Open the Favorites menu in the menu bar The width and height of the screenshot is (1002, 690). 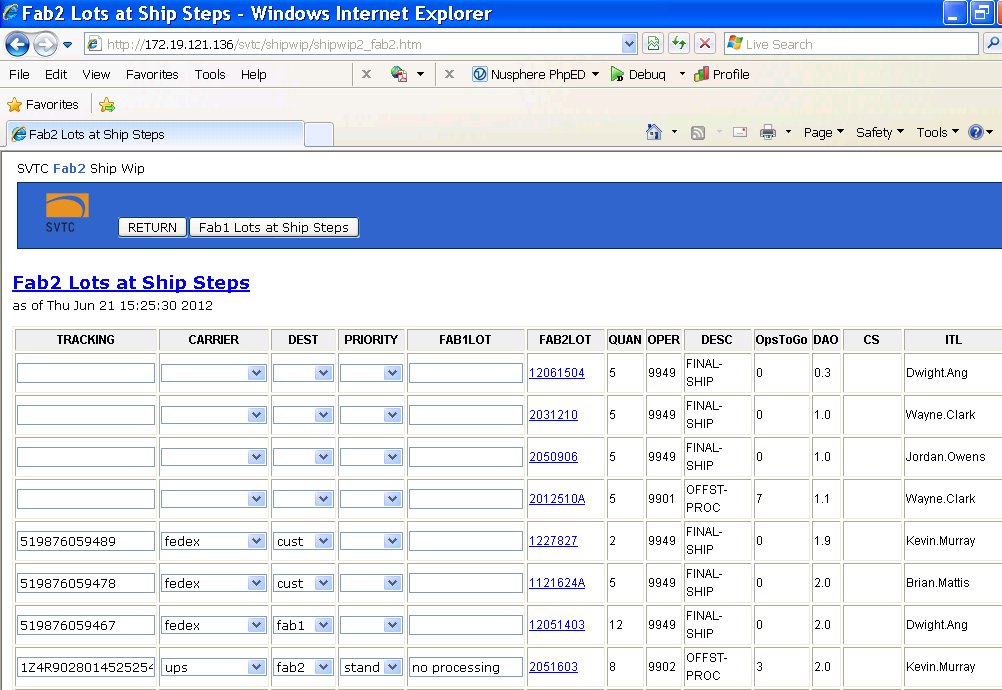[152, 74]
